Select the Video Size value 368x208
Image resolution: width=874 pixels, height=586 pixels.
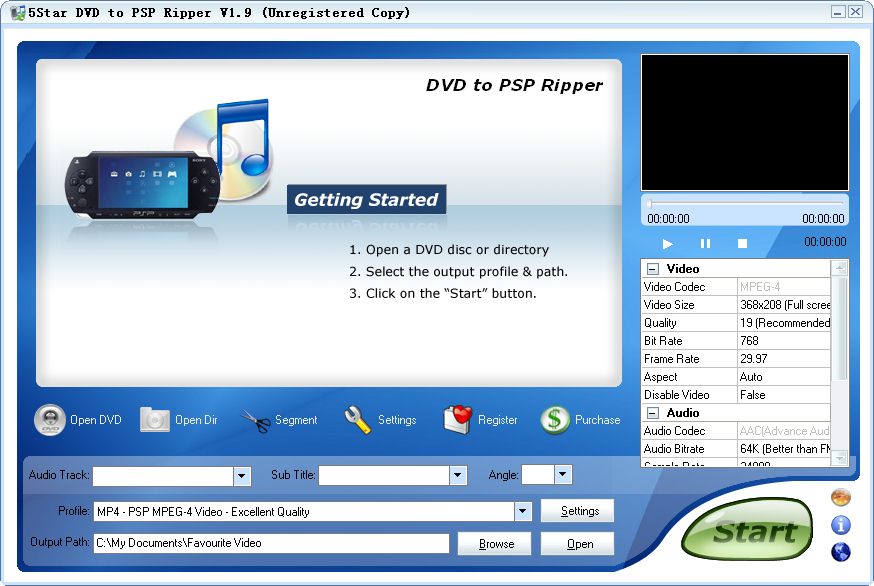point(784,305)
